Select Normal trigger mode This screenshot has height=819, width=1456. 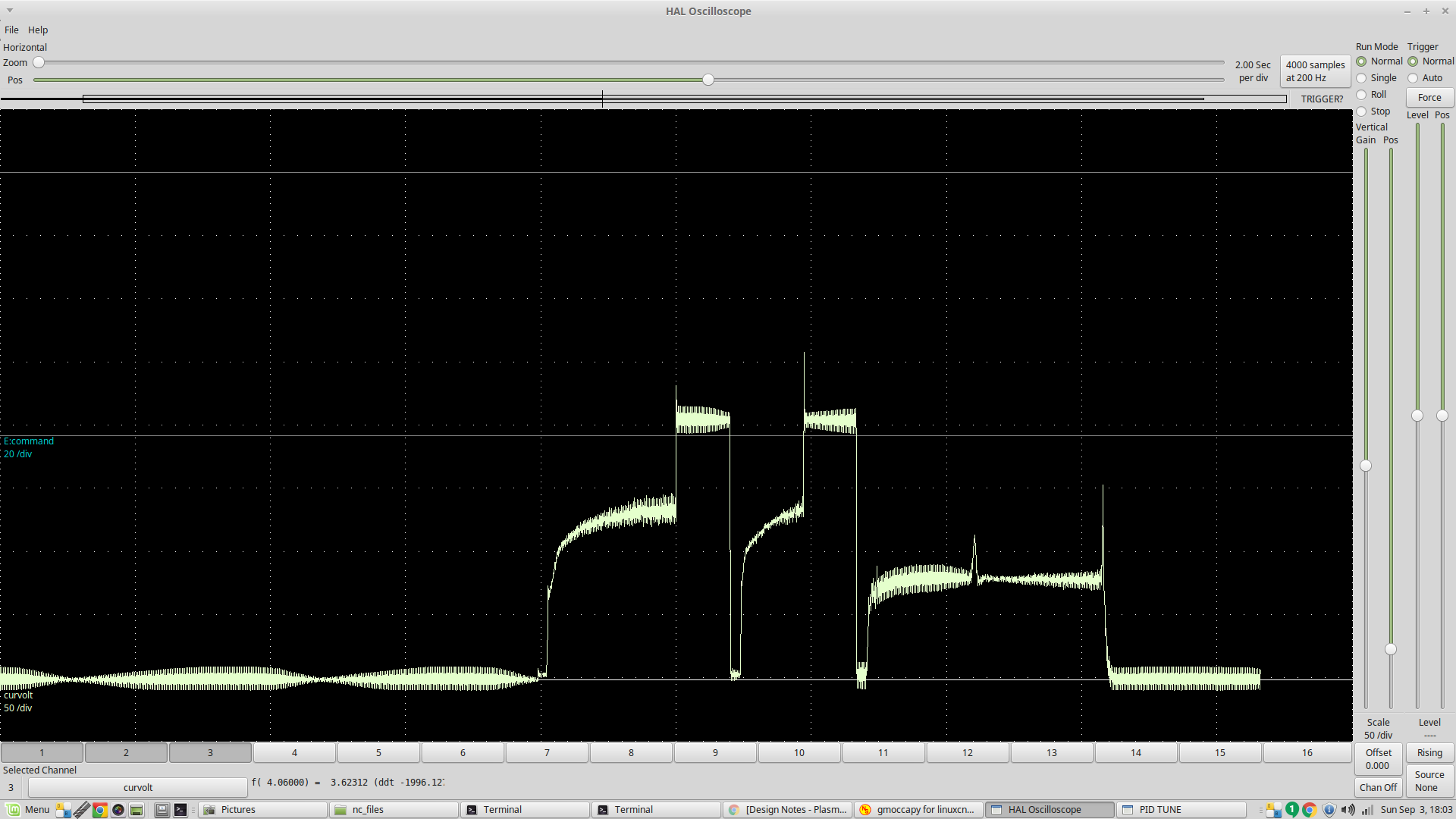click(1431, 61)
